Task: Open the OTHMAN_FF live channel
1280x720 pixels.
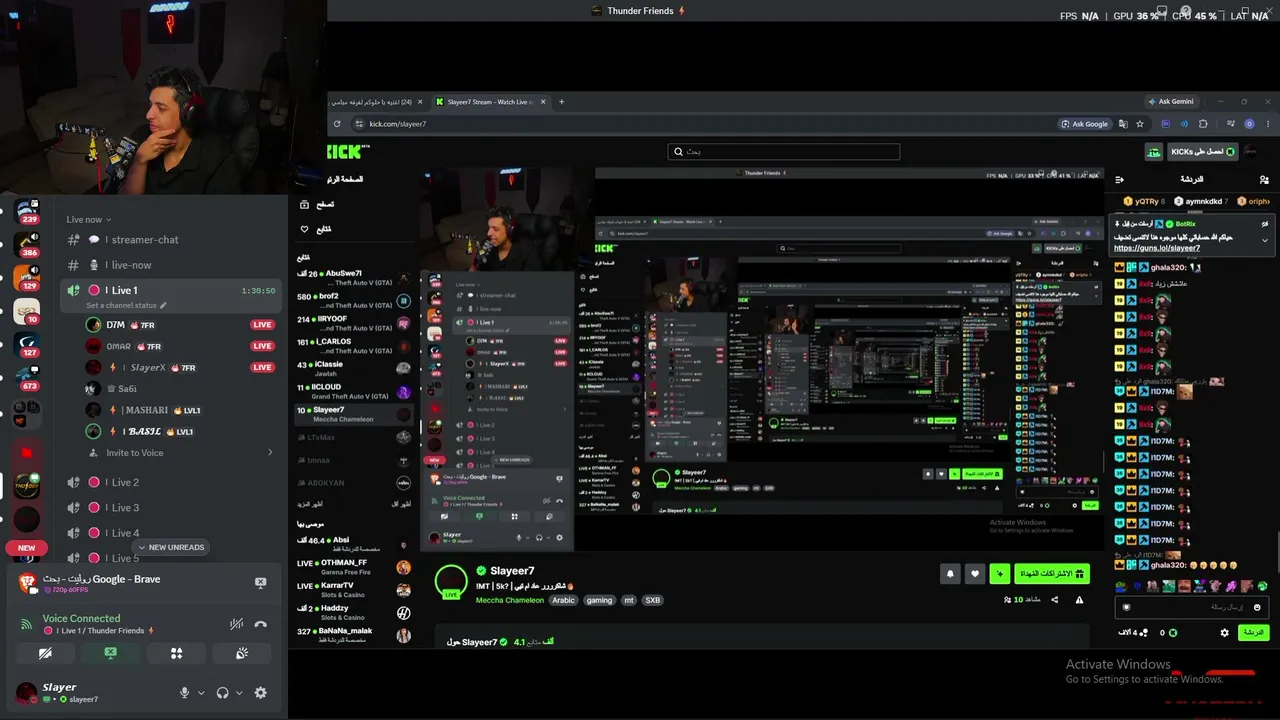Action: pyautogui.click(x=354, y=567)
